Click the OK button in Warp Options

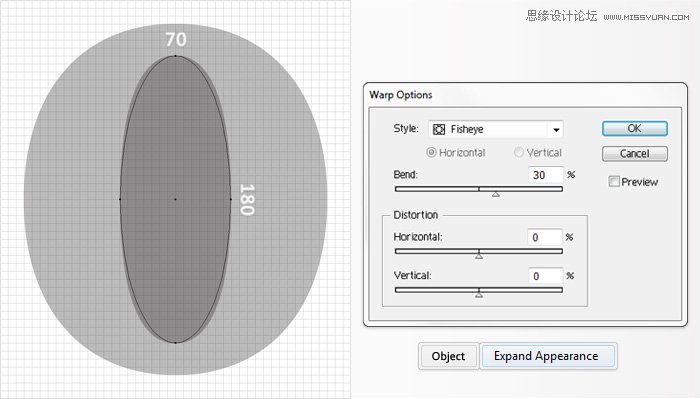tap(634, 129)
